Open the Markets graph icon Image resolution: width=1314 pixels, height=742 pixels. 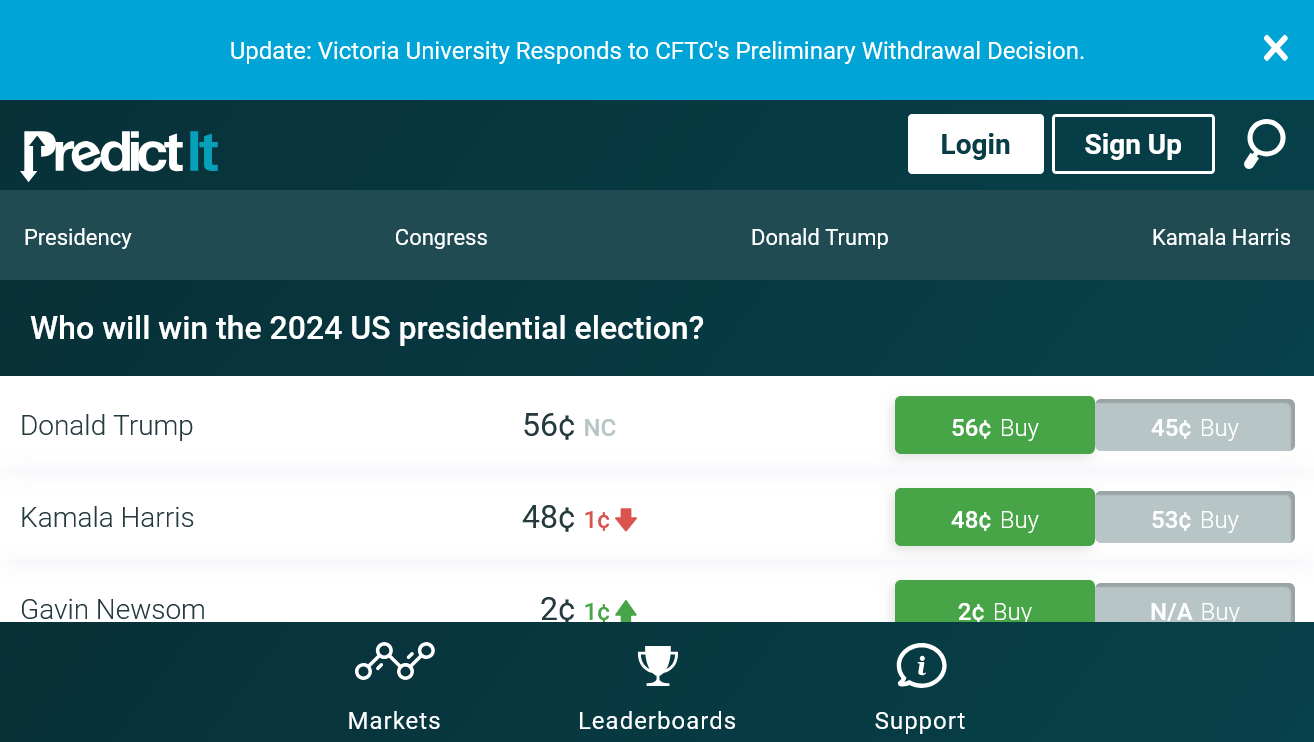[x=394, y=663]
